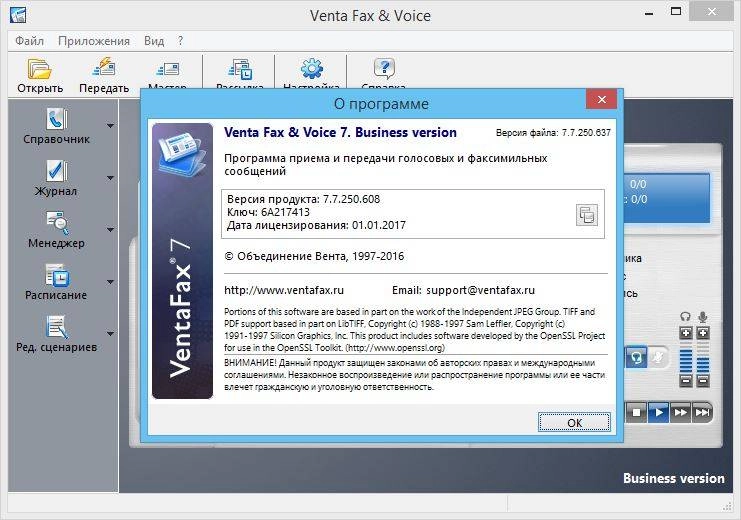Toggle the headset mode button
Screen dimensions: 741x520
(x=637, y=357)
